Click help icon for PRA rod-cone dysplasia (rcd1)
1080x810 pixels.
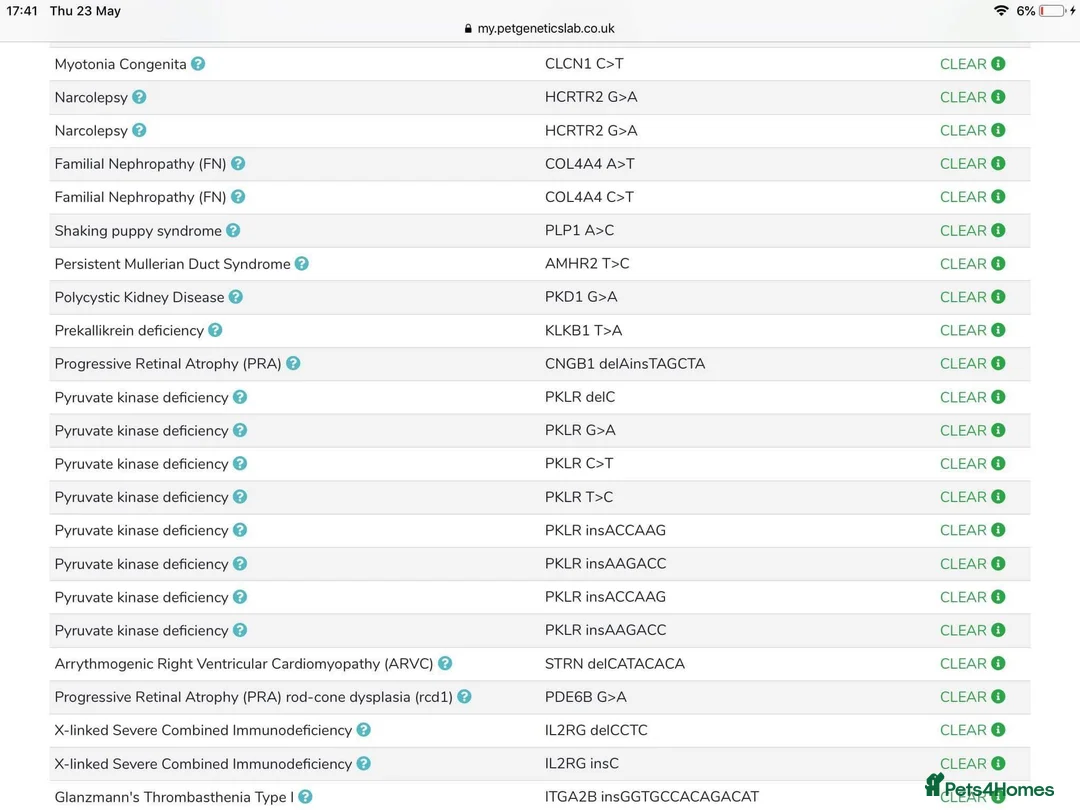click(464, 697)
